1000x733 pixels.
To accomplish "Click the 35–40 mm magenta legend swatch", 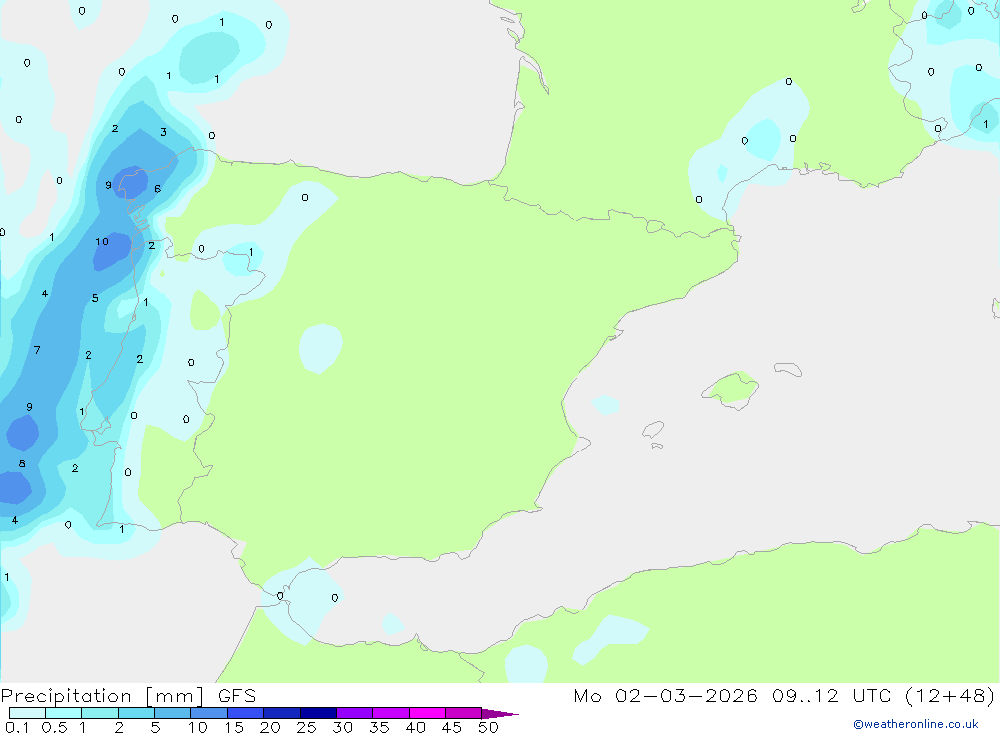I will (390, 713).
